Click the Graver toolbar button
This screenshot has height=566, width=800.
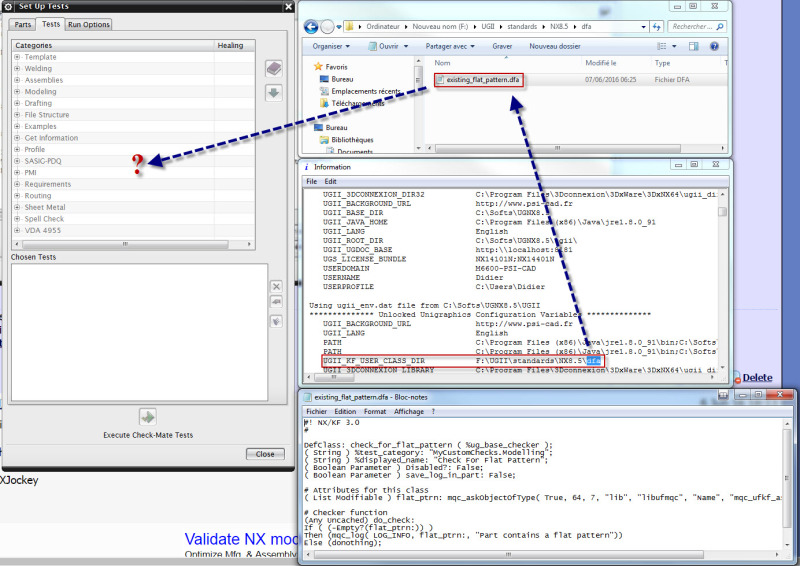[502, 46]
